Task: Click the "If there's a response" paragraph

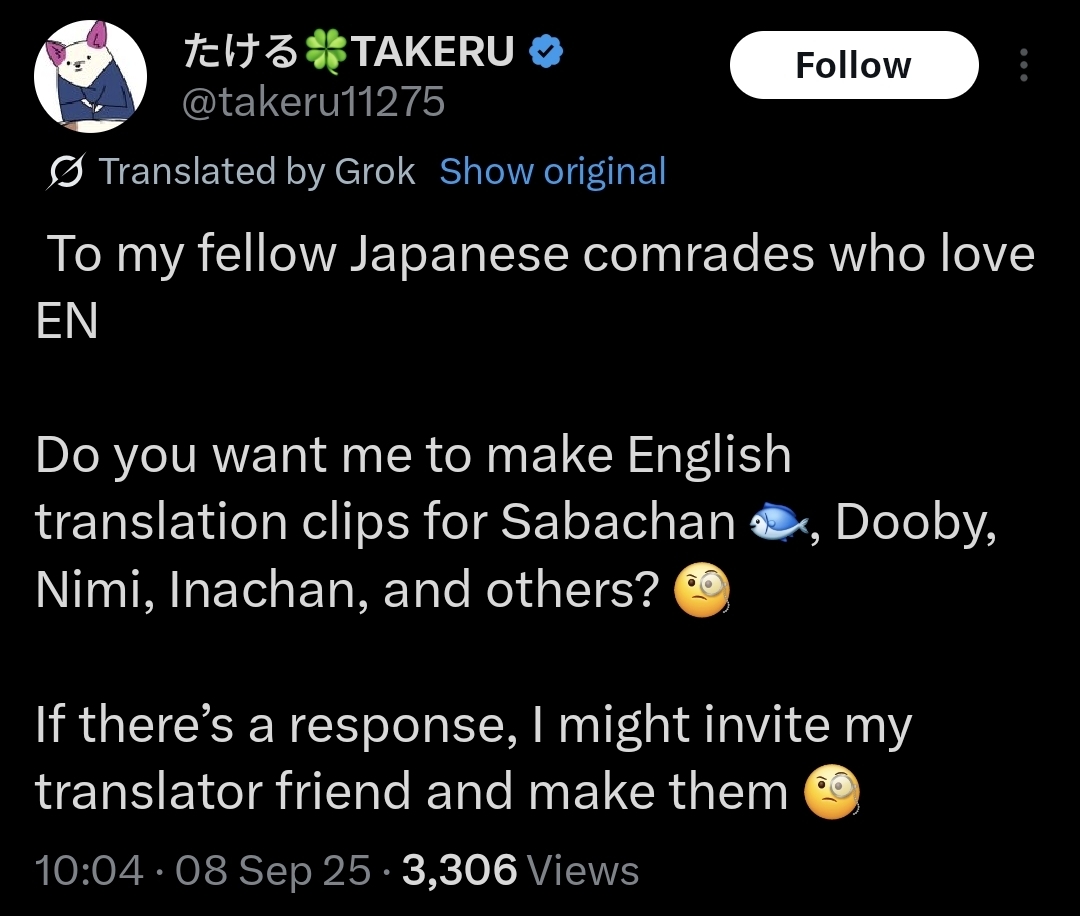Action: pos(473,725)
